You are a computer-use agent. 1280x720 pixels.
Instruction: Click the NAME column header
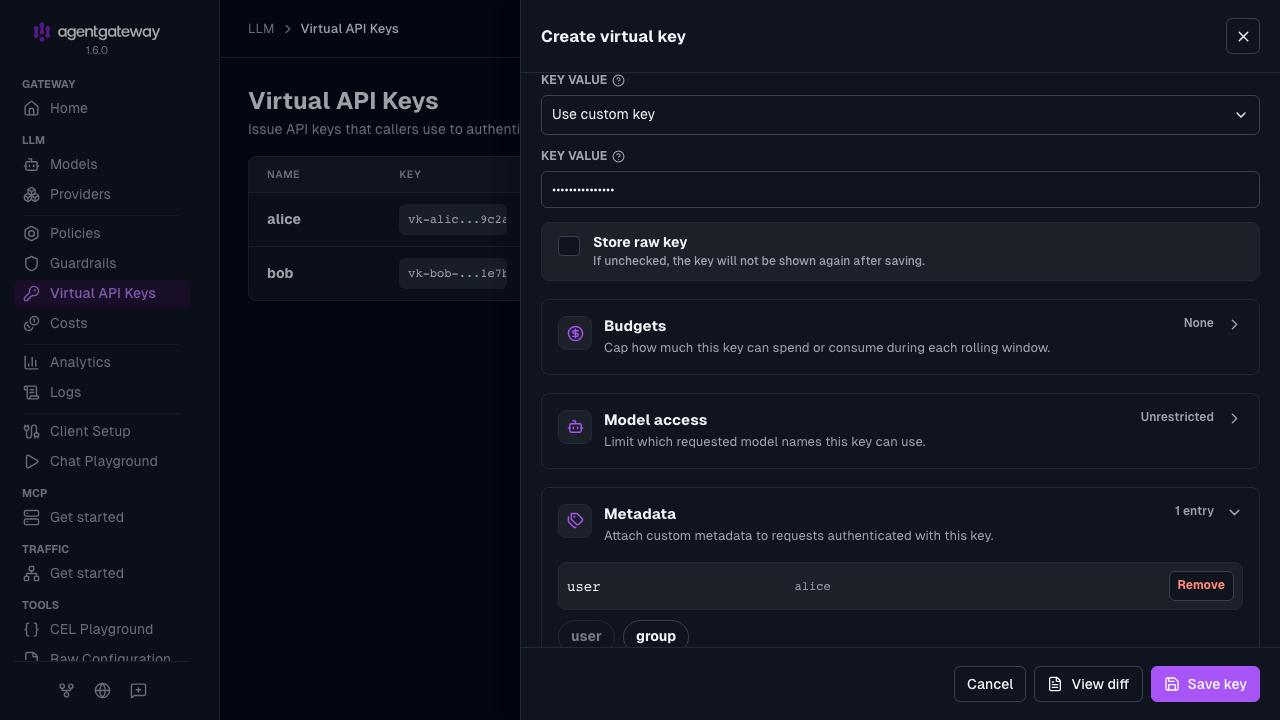click(283, 174)
